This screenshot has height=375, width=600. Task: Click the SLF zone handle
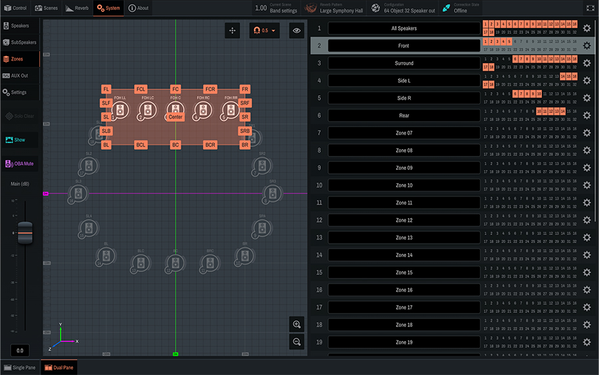[106, 103]
